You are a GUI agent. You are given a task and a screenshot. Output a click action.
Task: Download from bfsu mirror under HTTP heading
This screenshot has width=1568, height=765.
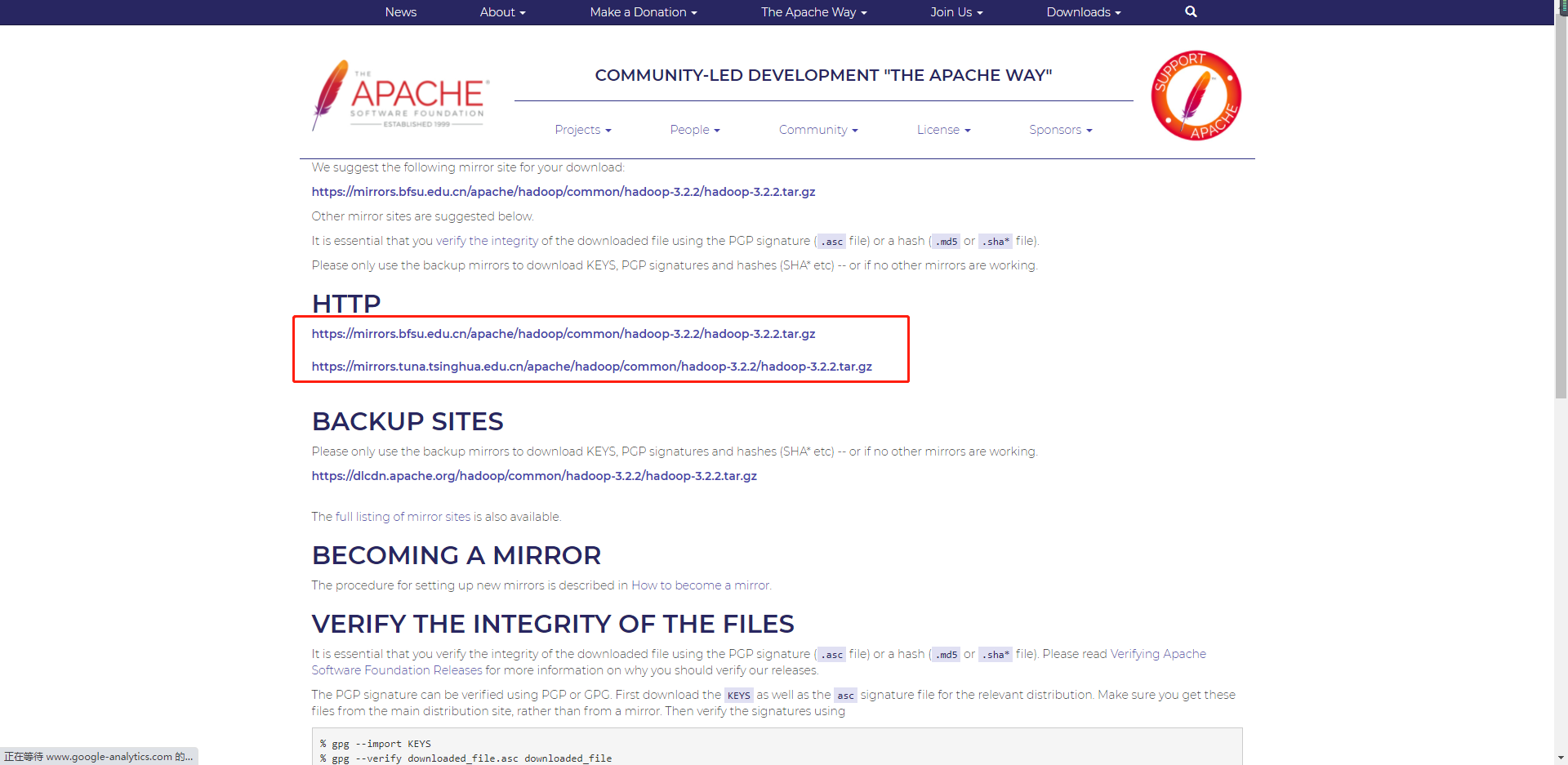[x=563, y=334]
